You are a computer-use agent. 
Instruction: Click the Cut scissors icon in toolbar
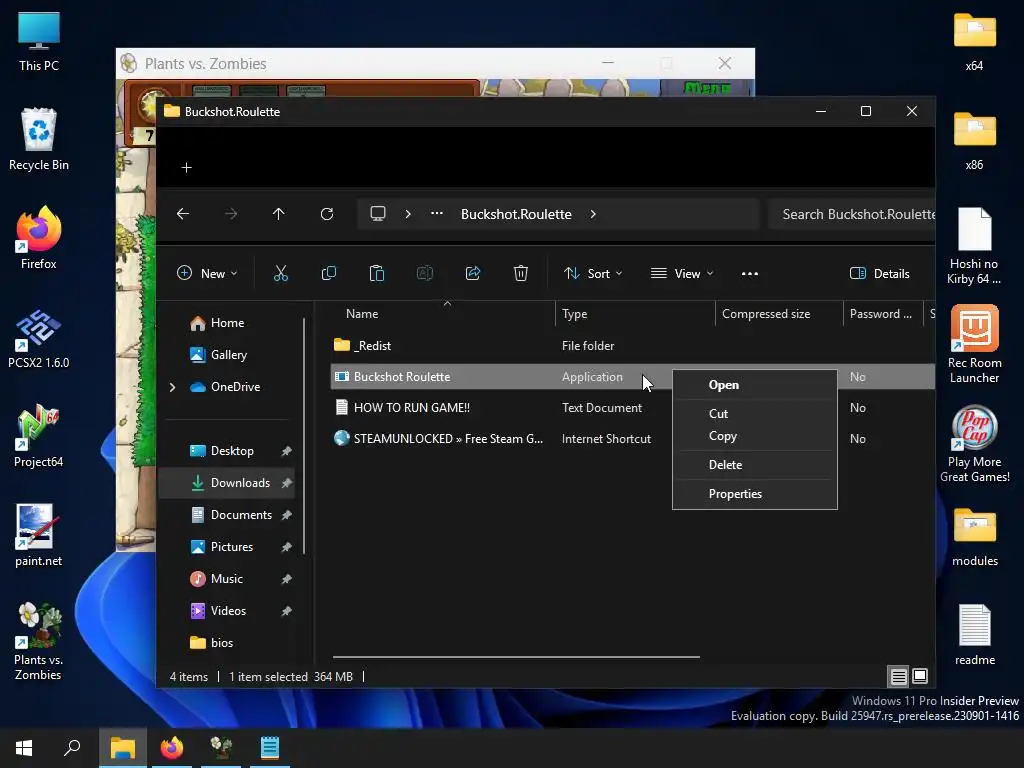[x=281, y=274]
